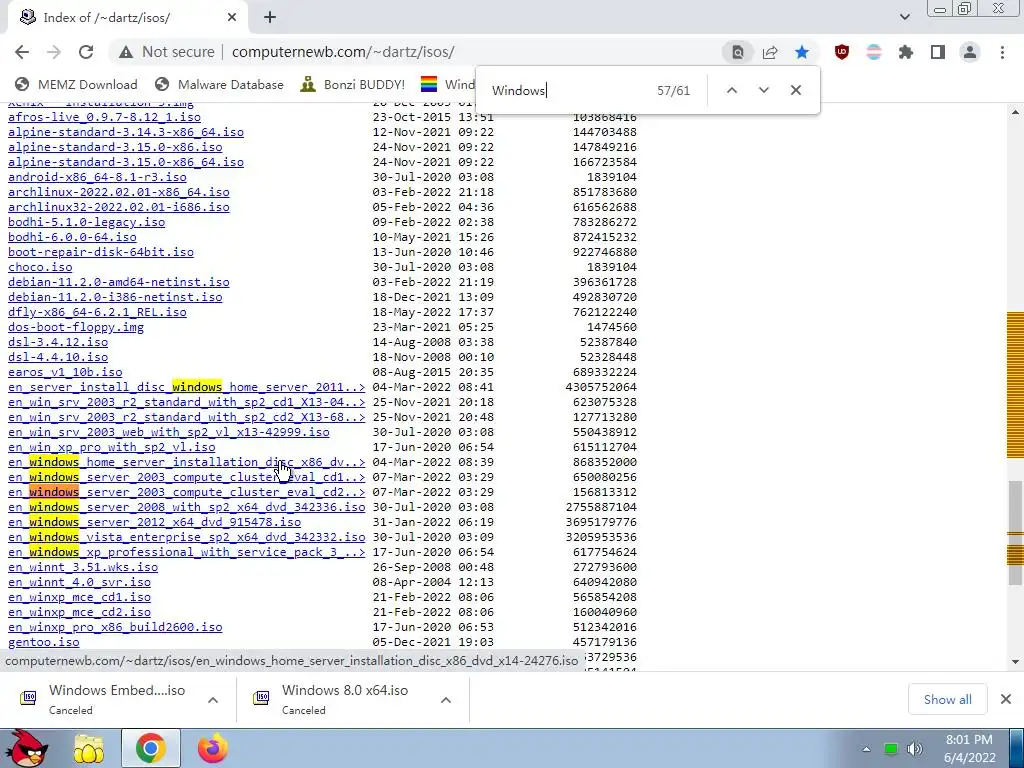Open the uBlock Origin extension icon

(x=842, y=52)
